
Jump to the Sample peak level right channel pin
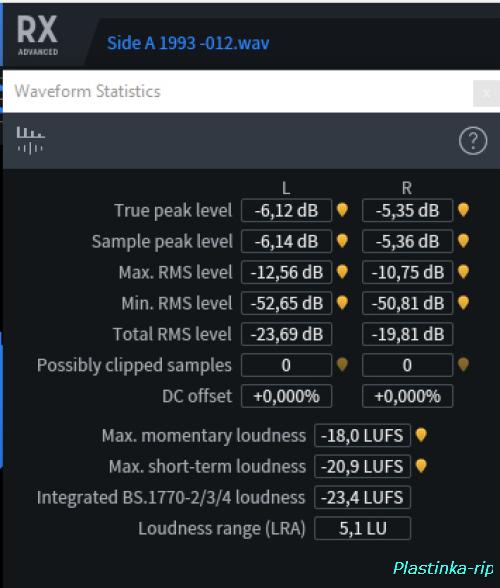click(x=463, y=241)
